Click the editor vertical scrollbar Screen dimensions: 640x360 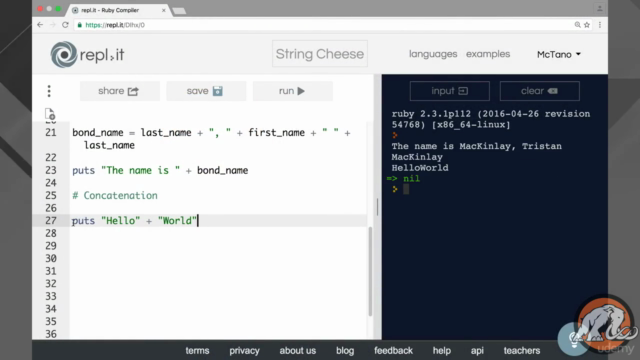[x=370, y=271]
